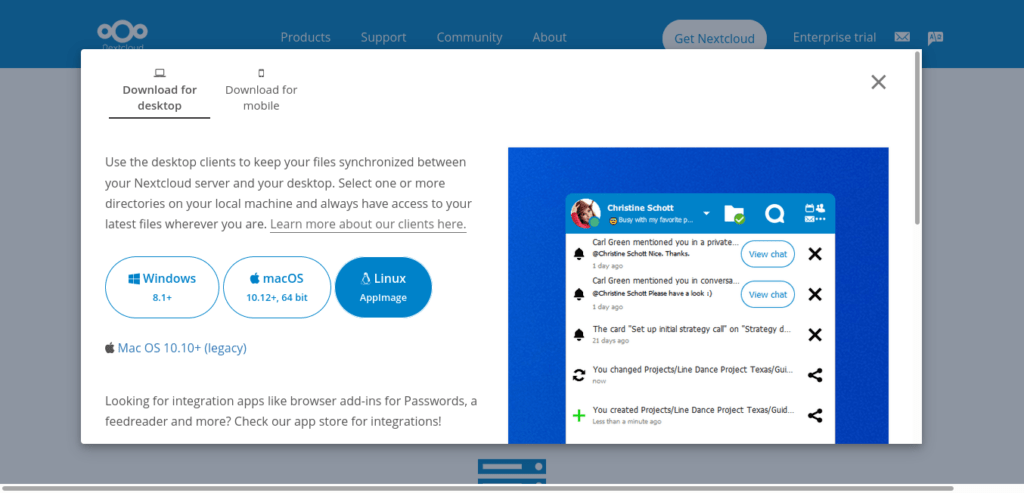
Task: Click bell icon beside strategy call card notification
Action: pos(579,335)
